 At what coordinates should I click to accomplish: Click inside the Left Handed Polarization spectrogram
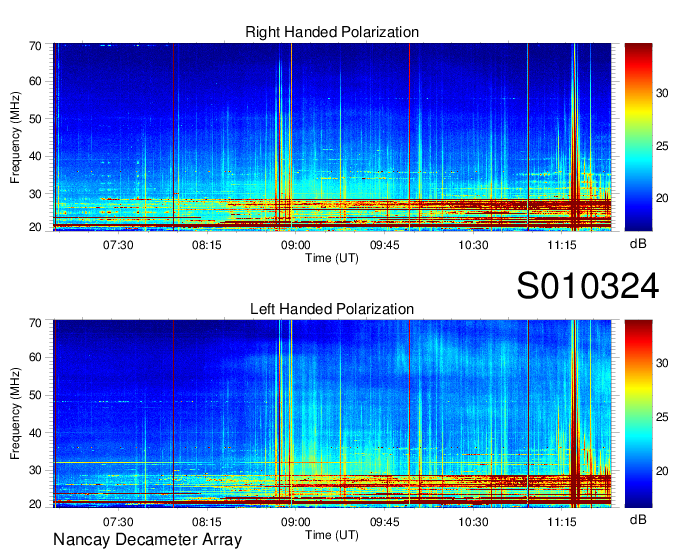[x=332, y=414]
